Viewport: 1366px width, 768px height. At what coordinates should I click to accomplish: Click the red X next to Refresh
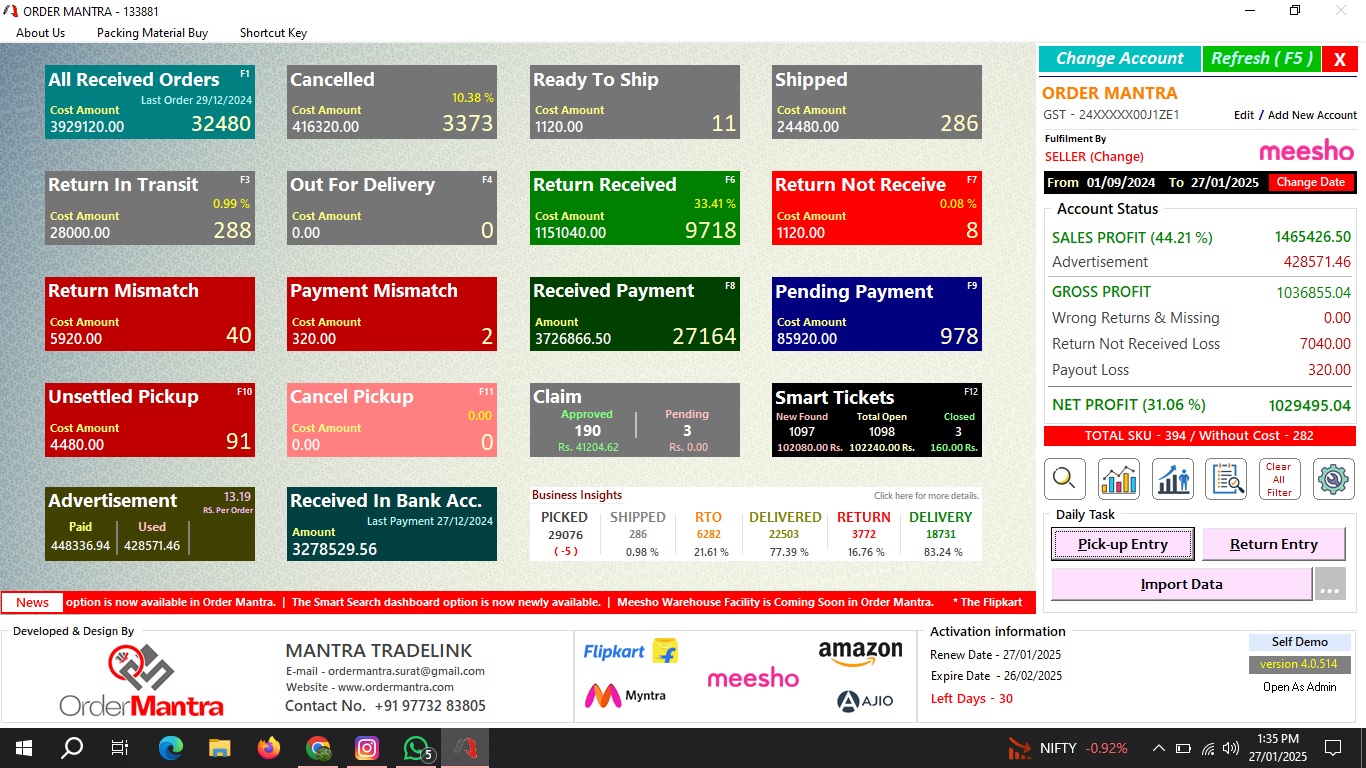(1339, 60)
